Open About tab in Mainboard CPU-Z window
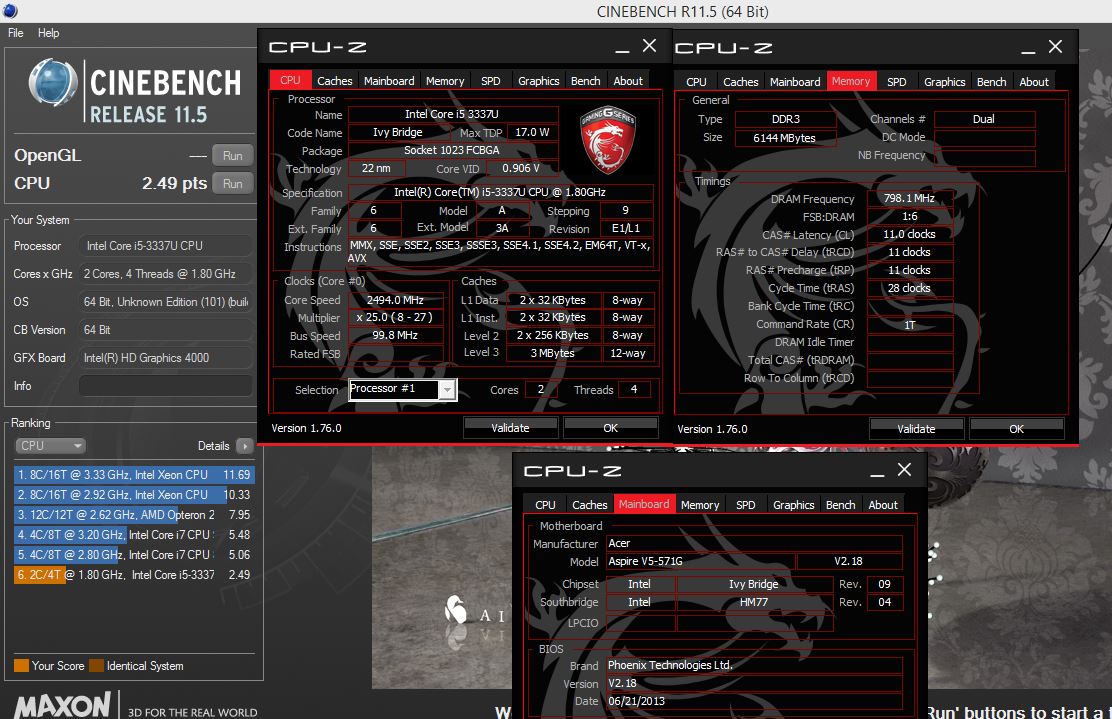 (x=883, y=505)
